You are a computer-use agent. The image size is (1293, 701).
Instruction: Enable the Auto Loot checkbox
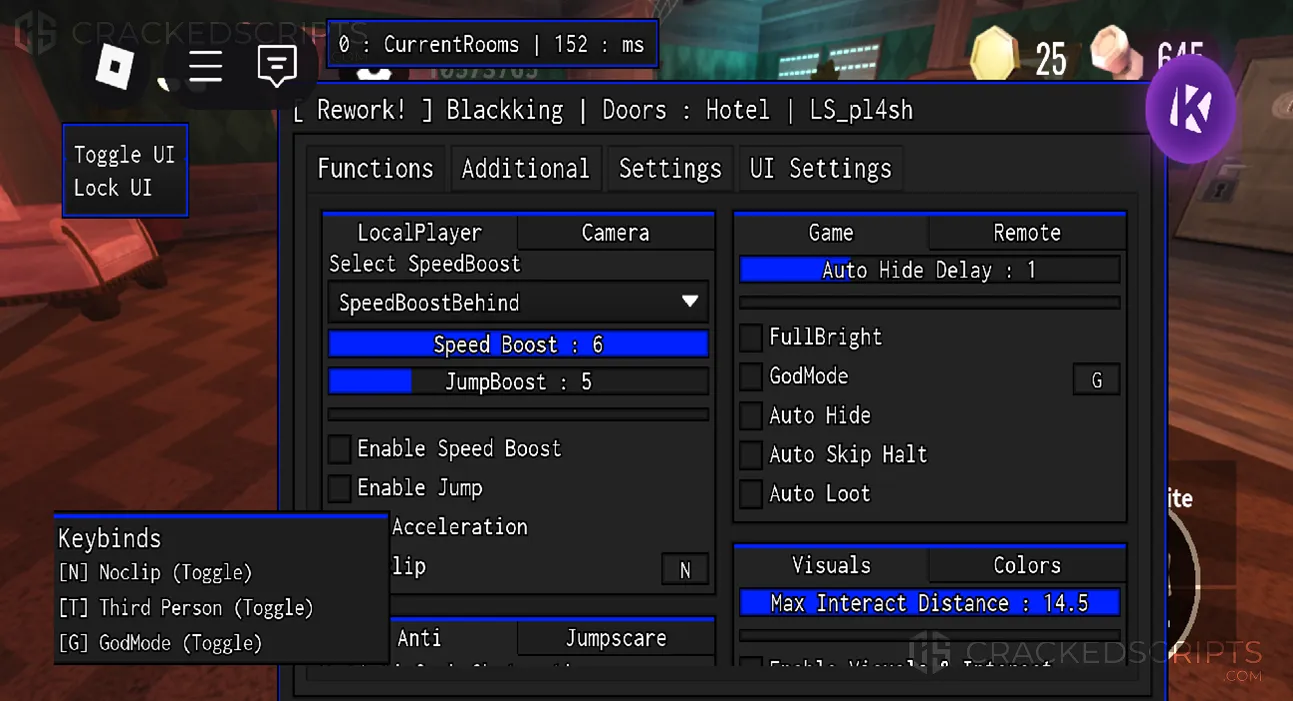[x=751, y=494]
